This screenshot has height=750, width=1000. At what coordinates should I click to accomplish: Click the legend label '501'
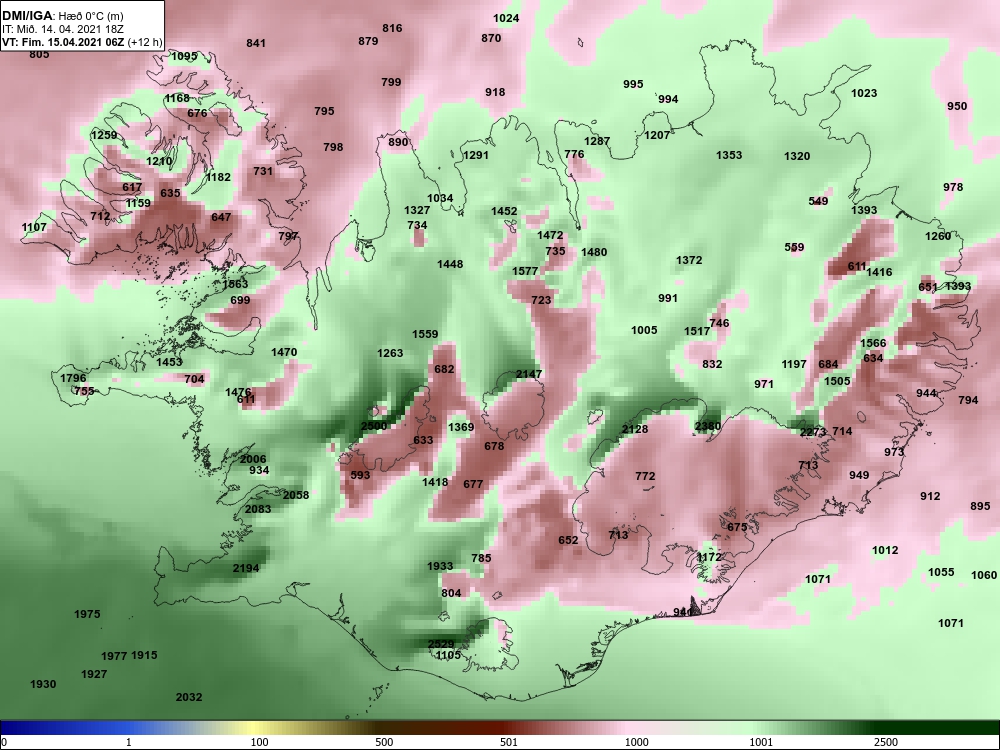(508, 742)
